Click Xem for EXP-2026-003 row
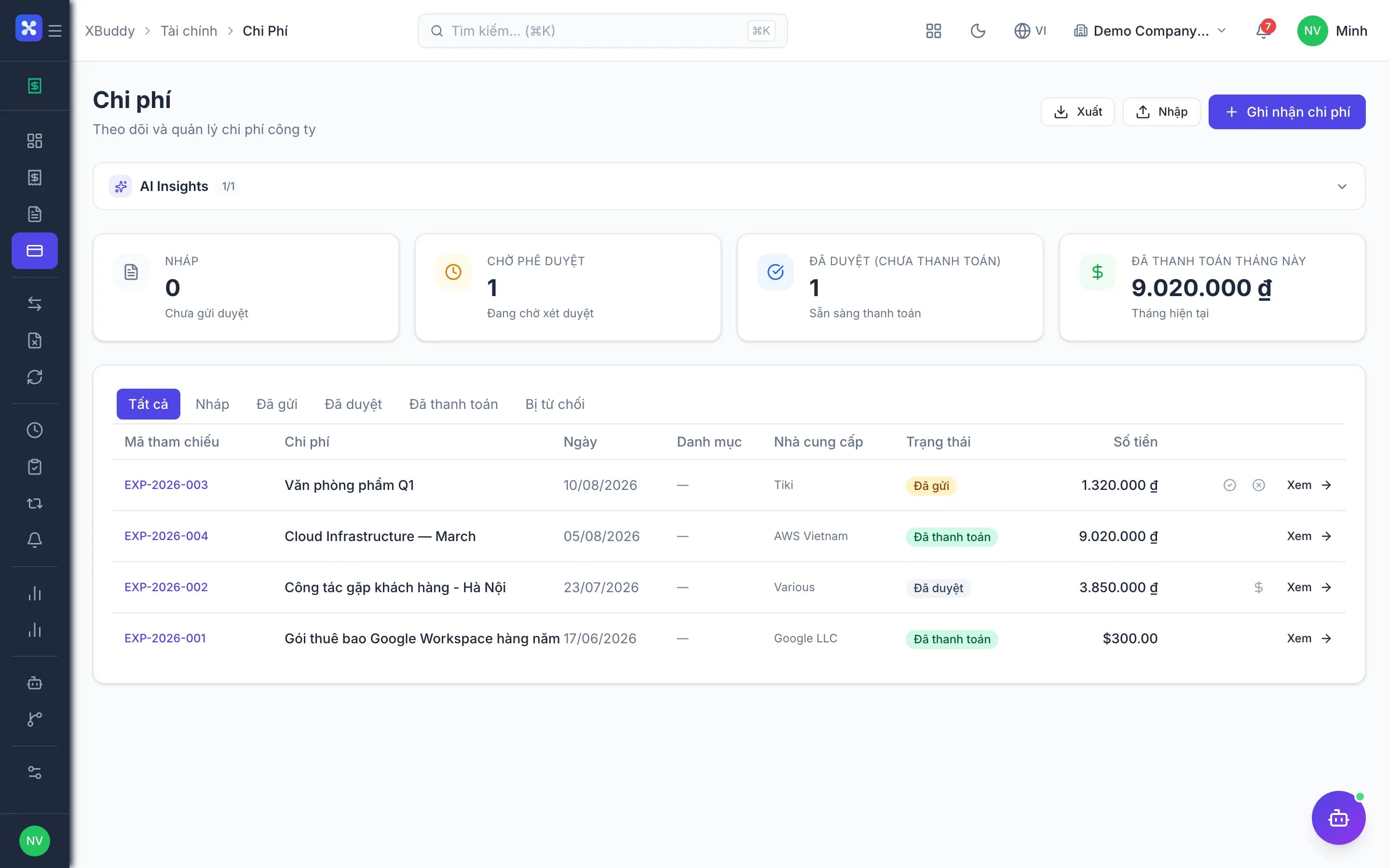Viewport: 1389px width, 868px height. tap(1308, 485)
